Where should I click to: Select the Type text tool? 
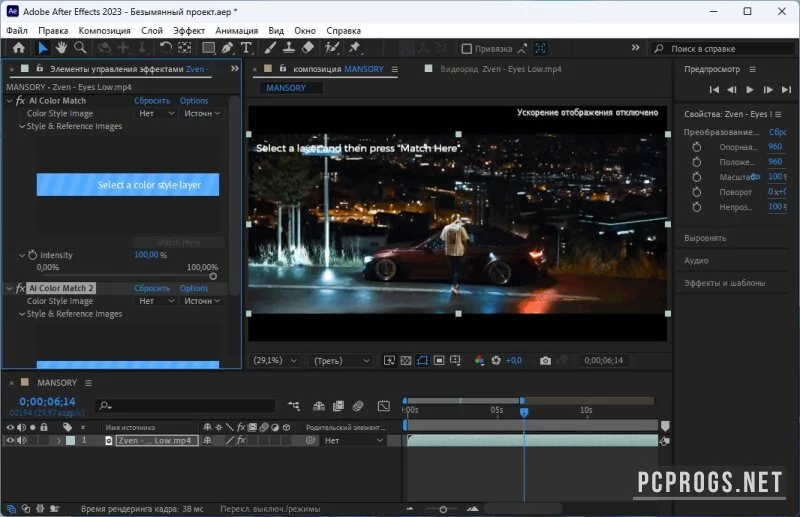(x=246, y=48)
